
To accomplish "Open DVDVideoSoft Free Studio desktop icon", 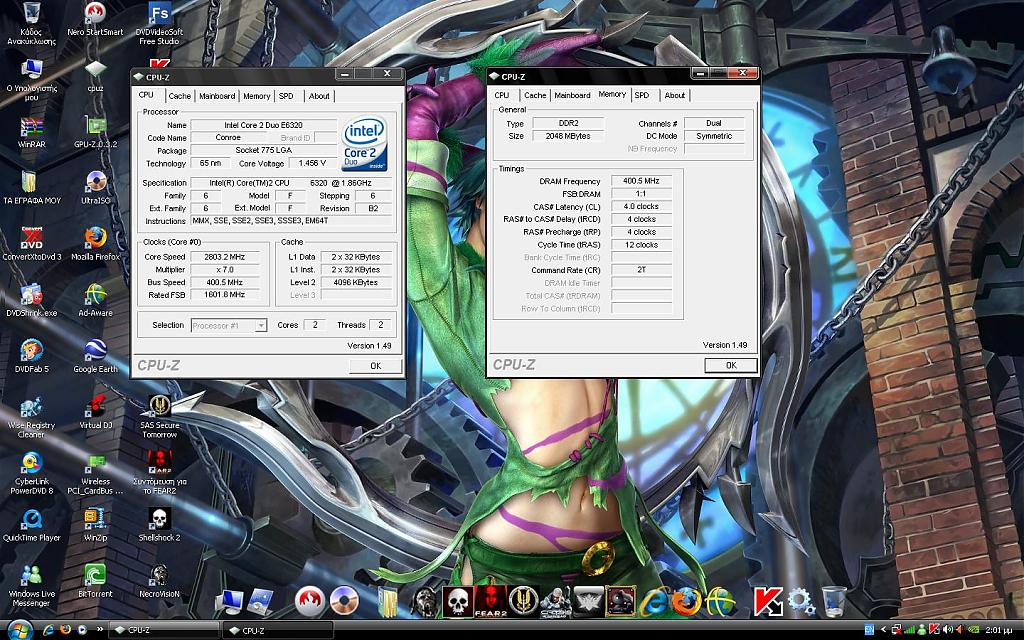I will tap(159, 23).
